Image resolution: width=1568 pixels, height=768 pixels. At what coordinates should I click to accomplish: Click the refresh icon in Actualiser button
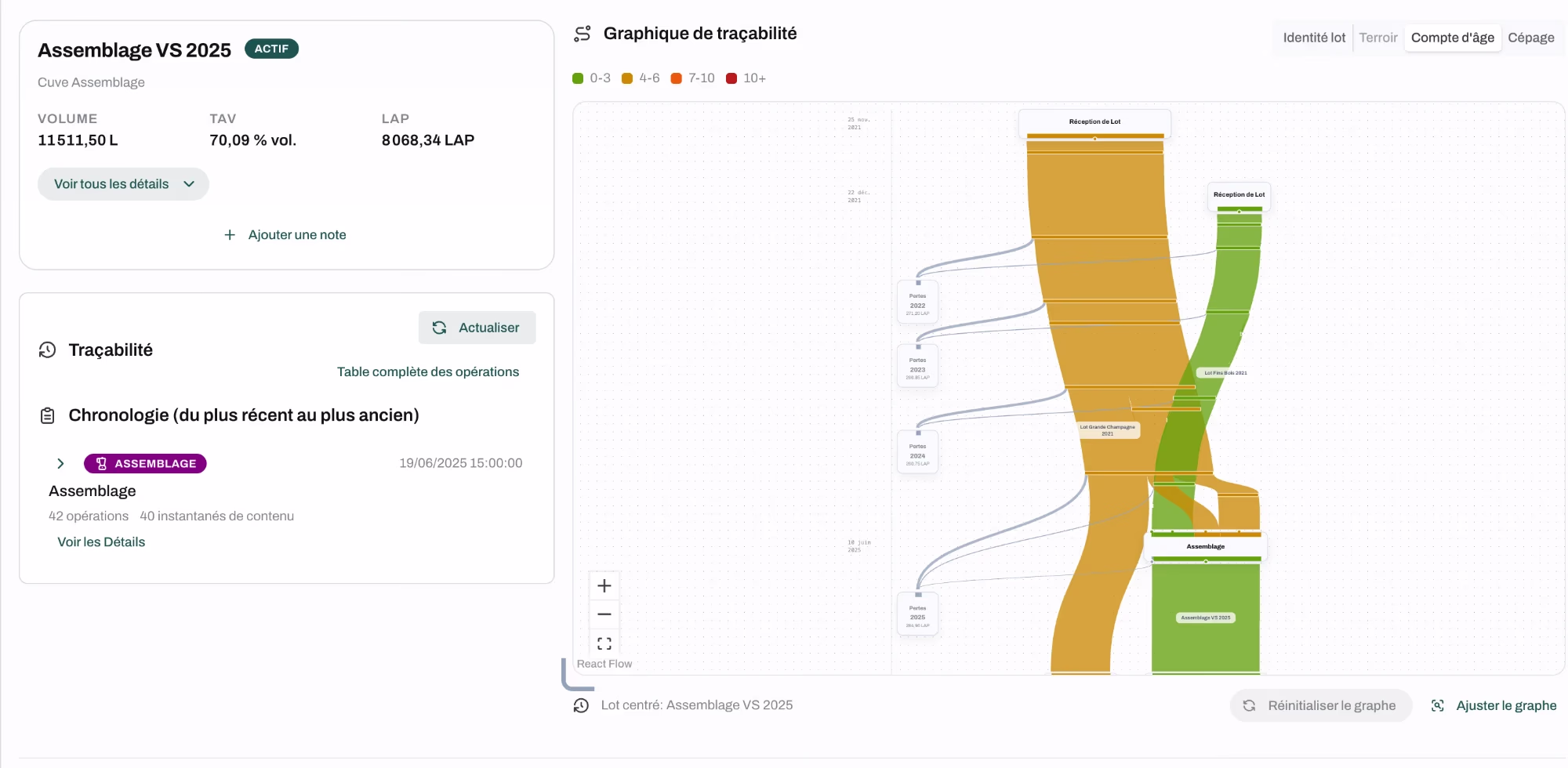coord(440,328)
